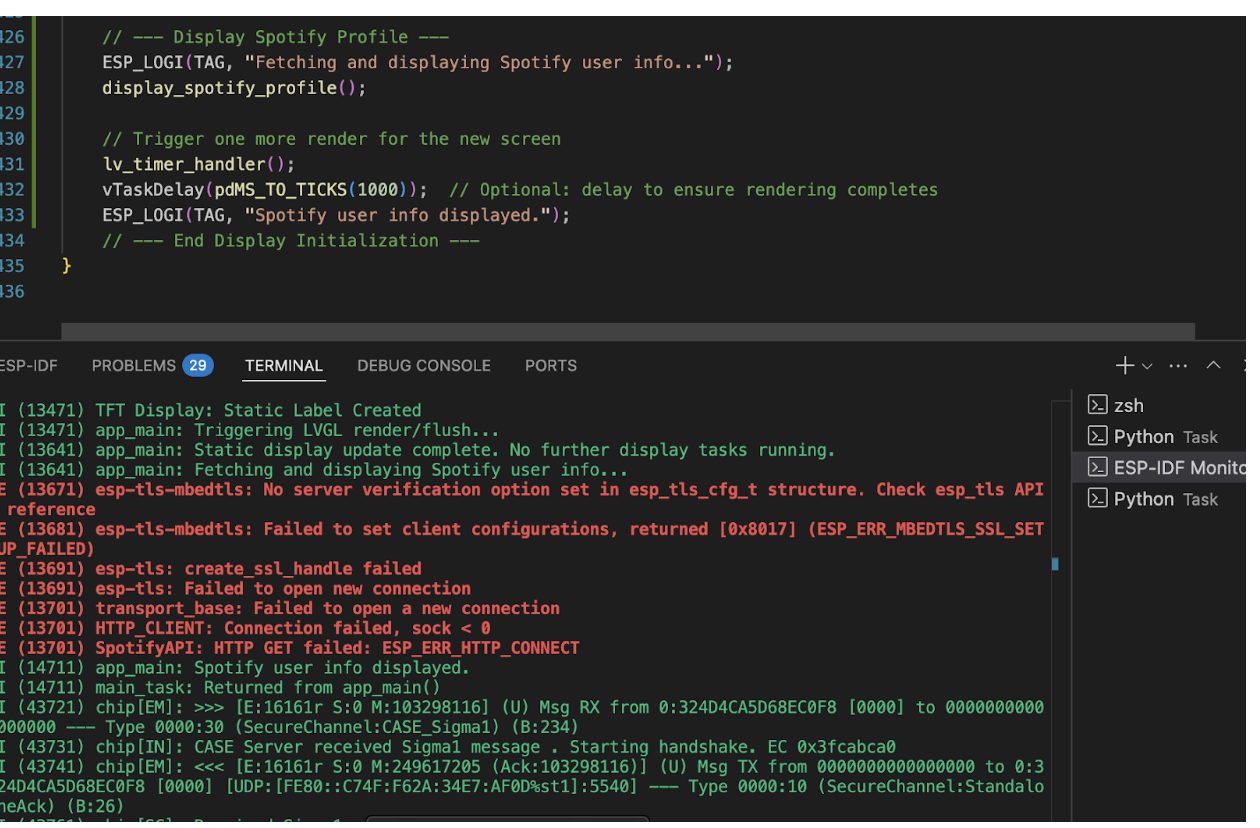Click the terminal icon next to zsh
Screen dimensions: 1260x828
point(1097,405)
